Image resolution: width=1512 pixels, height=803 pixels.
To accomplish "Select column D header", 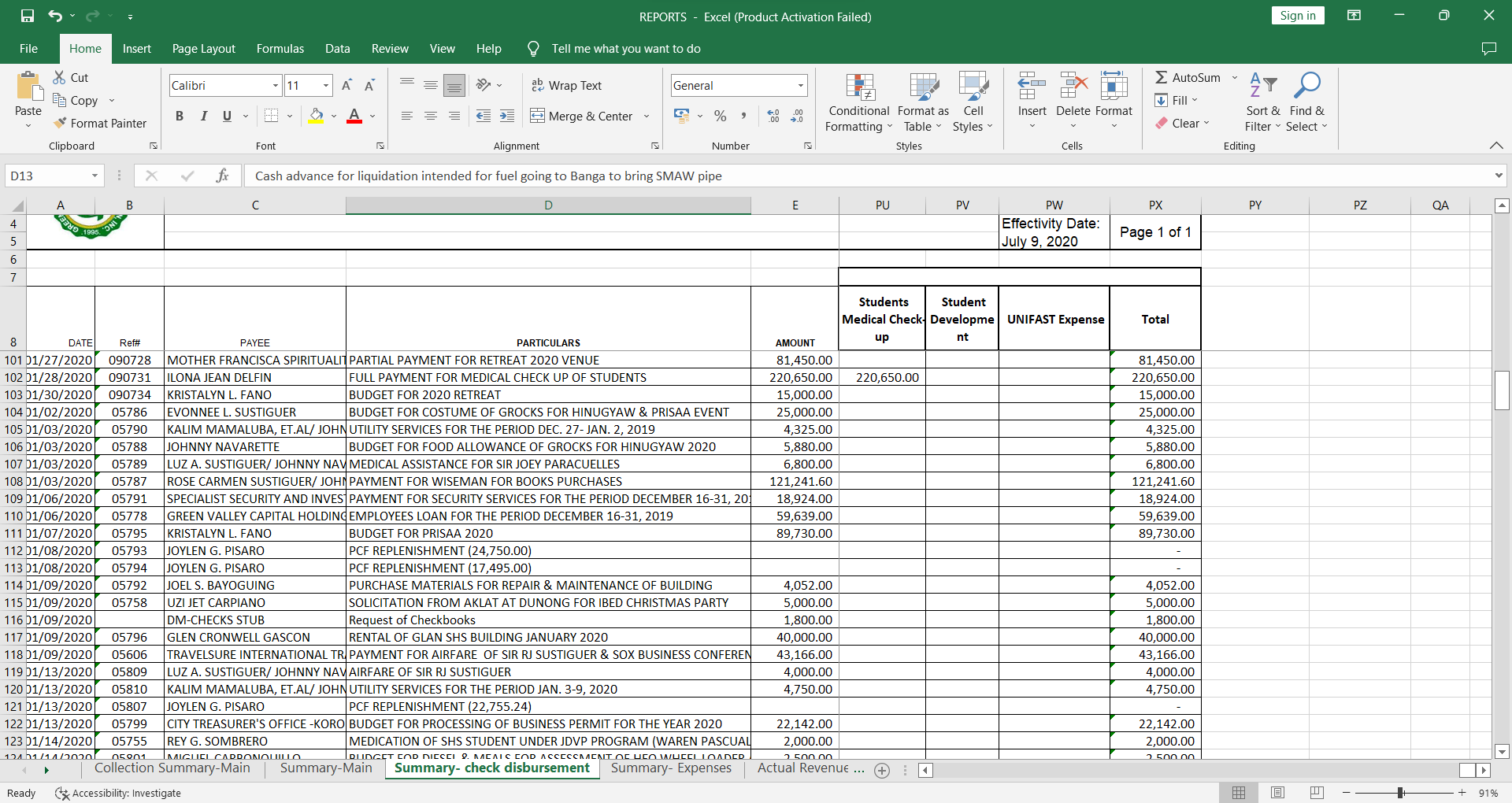I will (548, 205).
